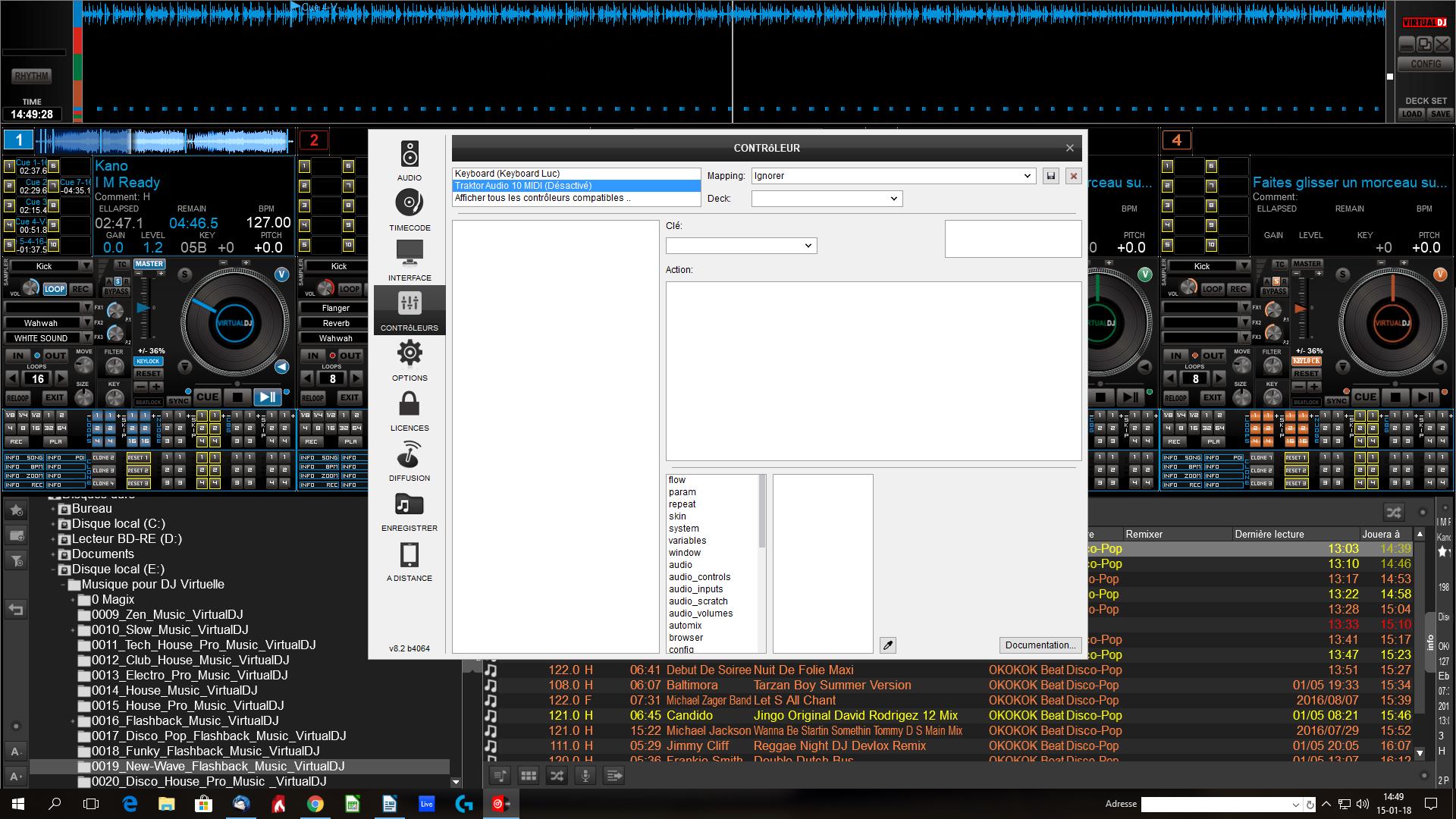Click the deck set LOAD button
Image resolution: width=1456 pixels, height=819 pixels.
pyautogui.click(x=1411, y=114)
